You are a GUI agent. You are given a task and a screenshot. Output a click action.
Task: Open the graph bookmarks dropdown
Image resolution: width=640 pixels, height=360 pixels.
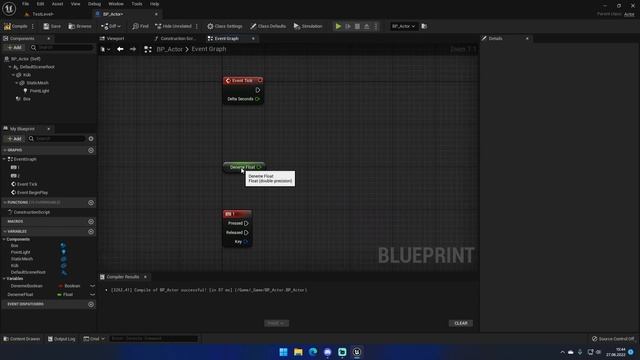(105, 49)
